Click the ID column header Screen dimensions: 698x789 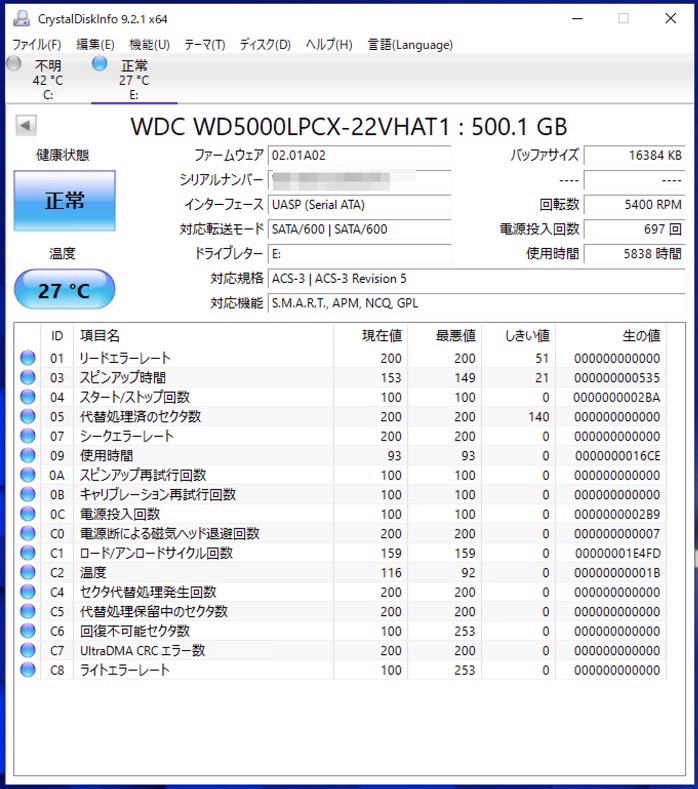pyautogui.click(x=57, y=336)
